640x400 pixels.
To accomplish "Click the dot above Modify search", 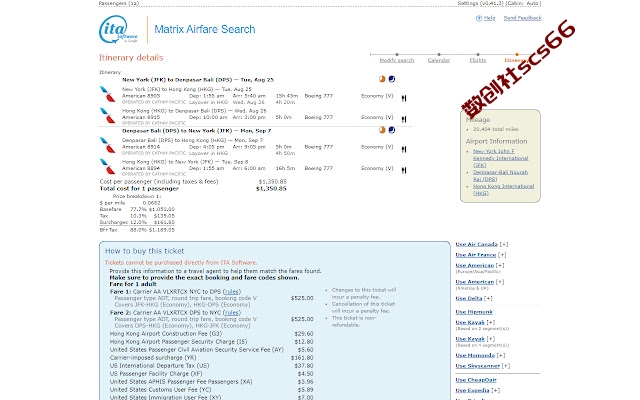I will point(397,54).
